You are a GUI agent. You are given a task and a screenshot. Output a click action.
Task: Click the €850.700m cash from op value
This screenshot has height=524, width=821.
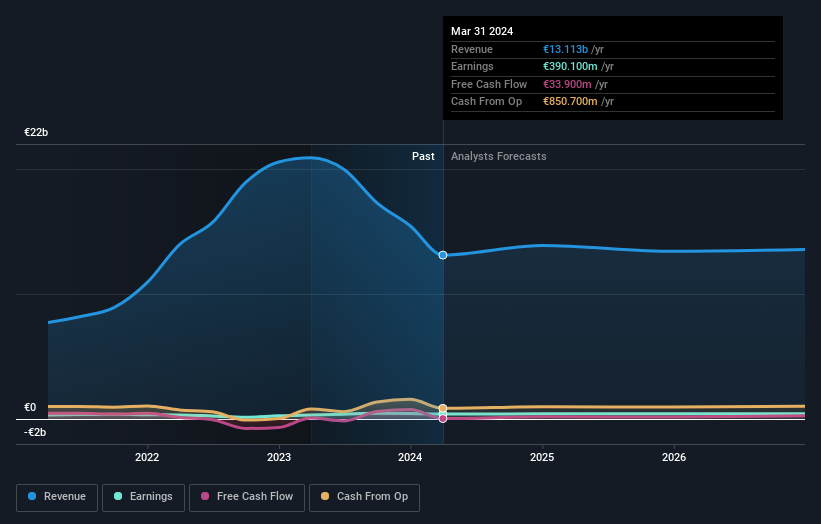click(570, 102)
